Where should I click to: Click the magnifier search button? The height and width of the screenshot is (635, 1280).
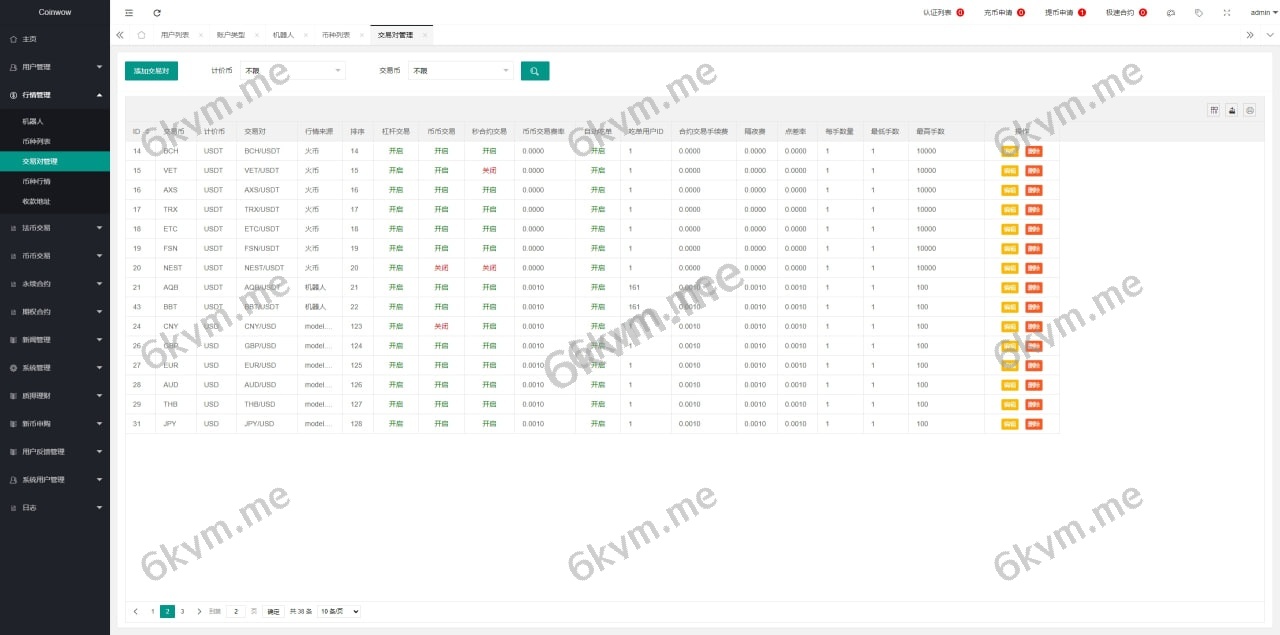pyautogui.click(x=535, y=71)
